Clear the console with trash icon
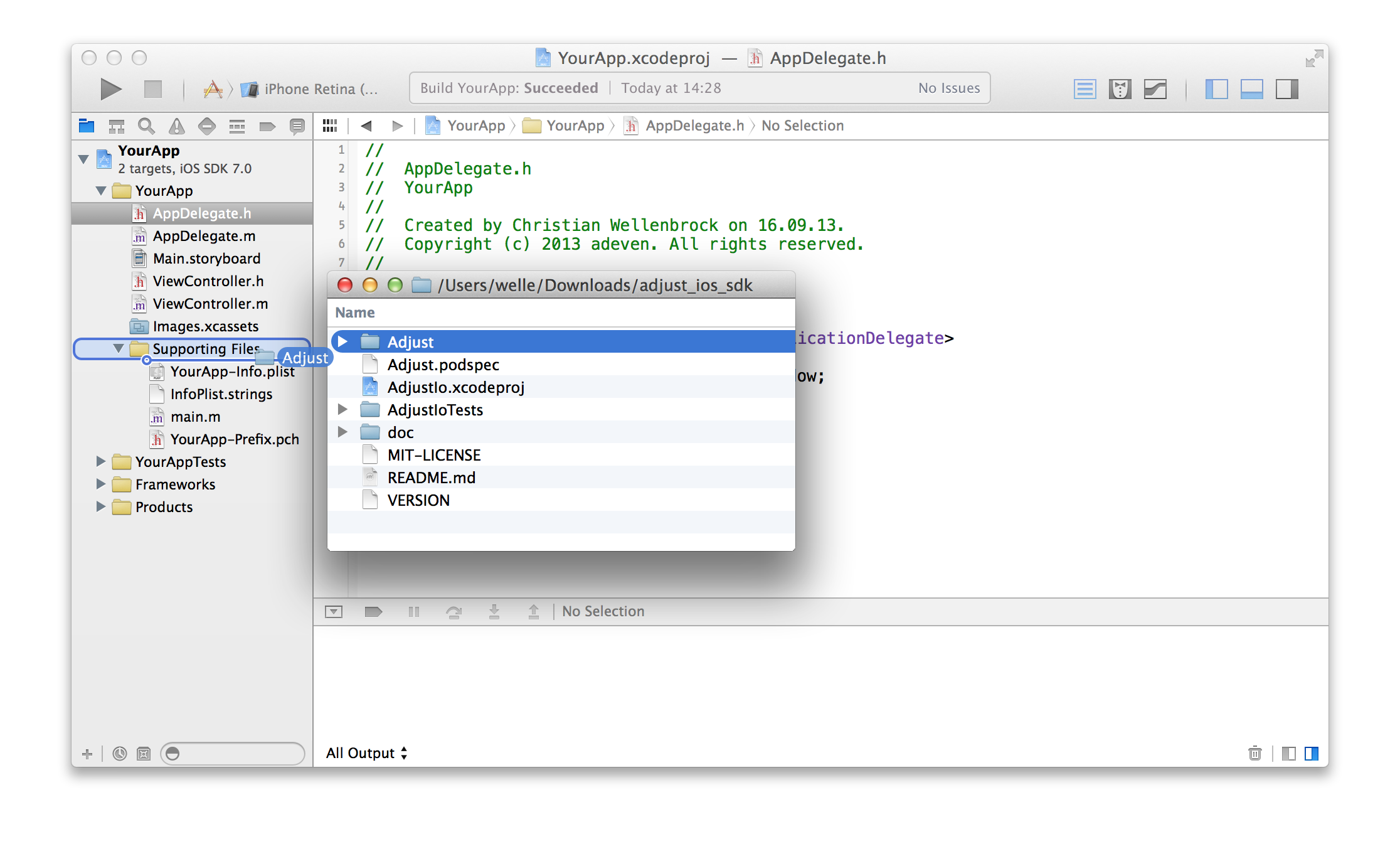The height and width of the screenshot is (866, 1400). 1254,753
